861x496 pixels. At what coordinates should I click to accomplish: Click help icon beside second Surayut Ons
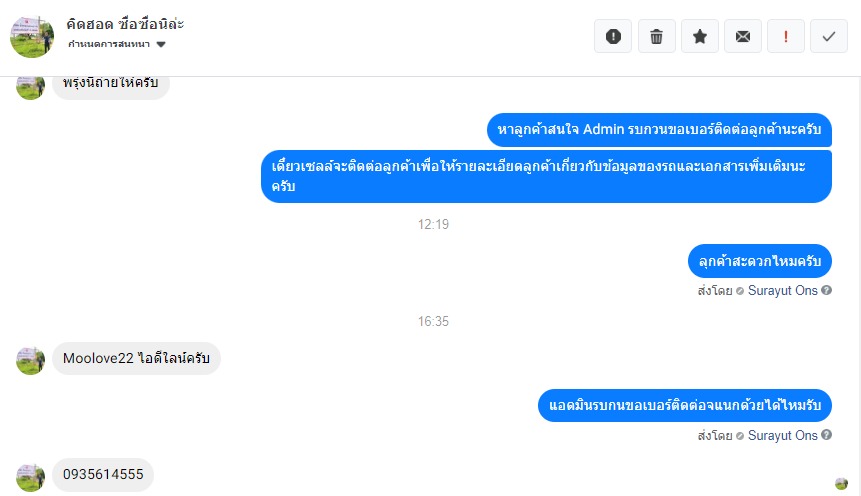pos(827,436)
